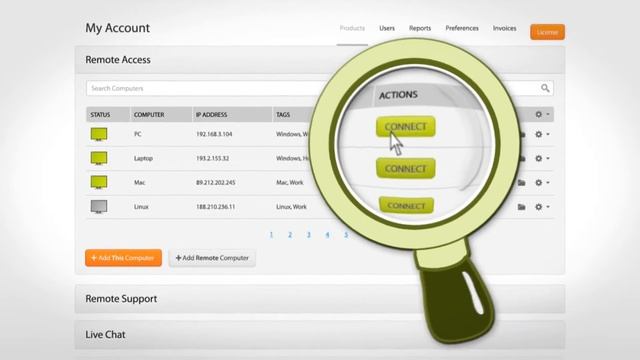Open the Laptop row gear menu
The height and width of the screenshot is (360, 640).
pyautogui.click(x=542, y=158)
